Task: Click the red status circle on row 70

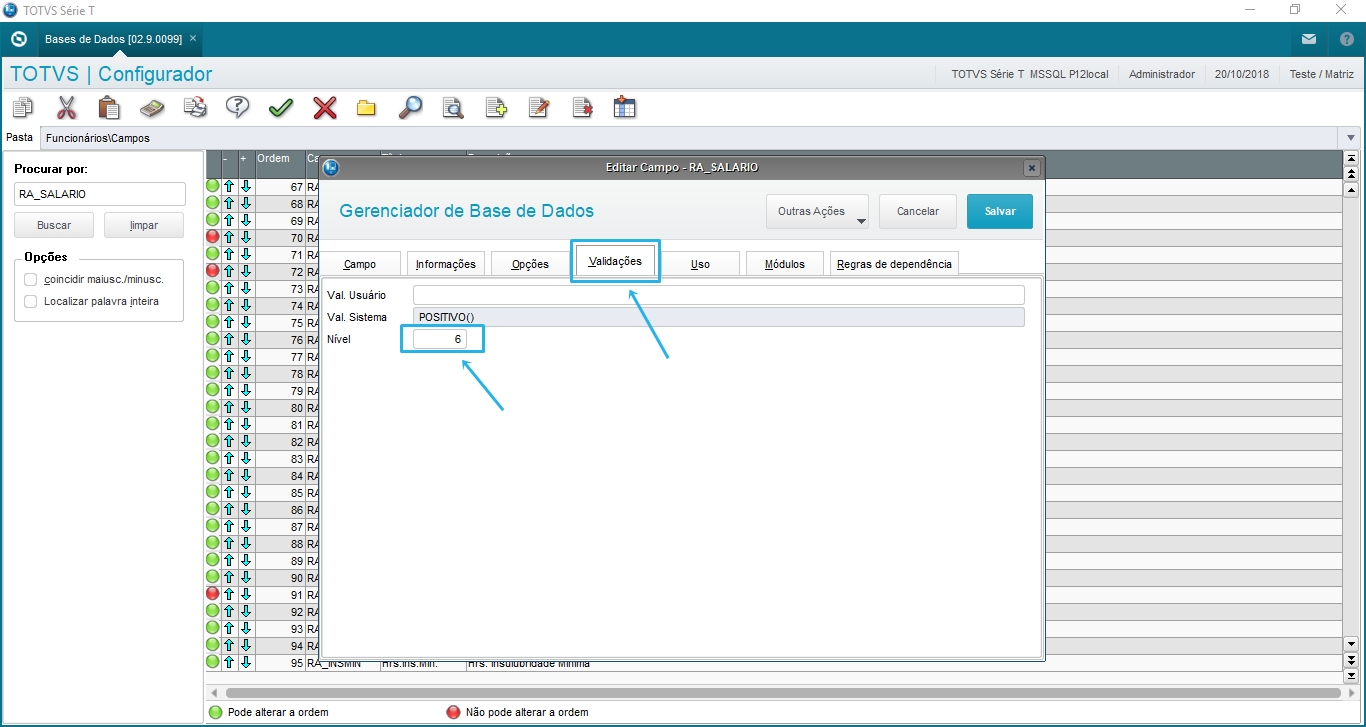Action: [213, 237]
